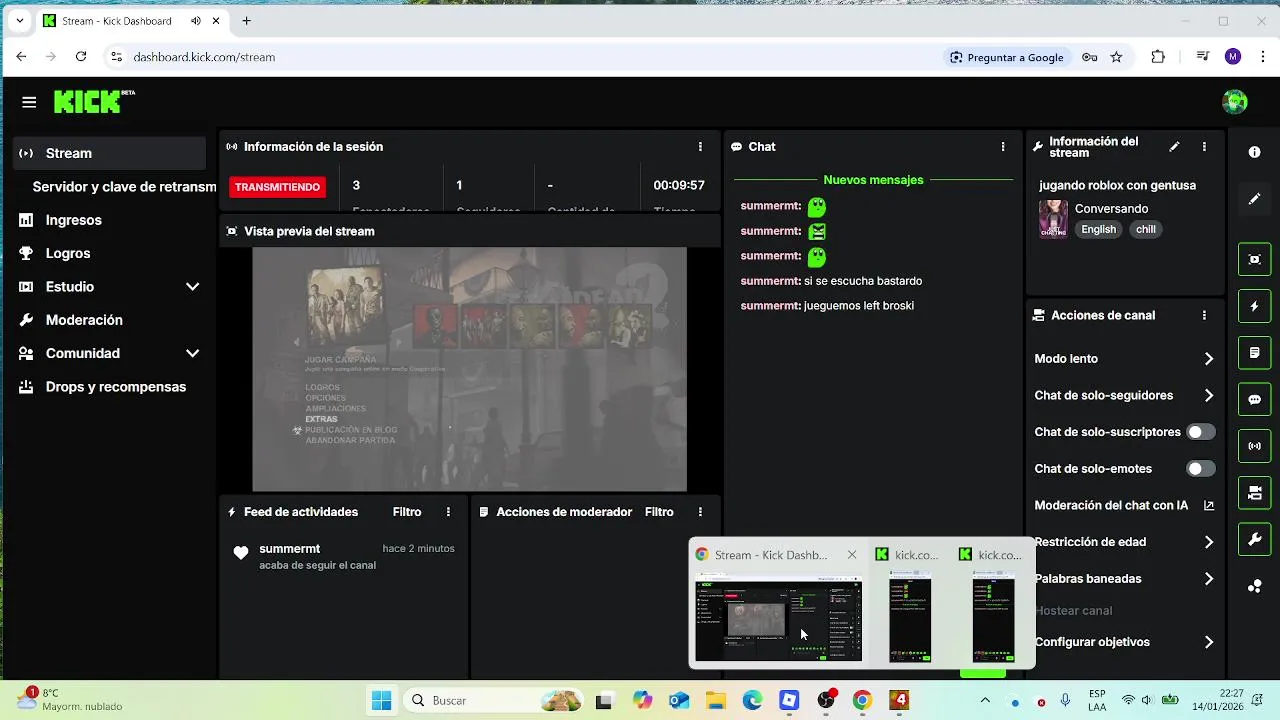Open Roblox from the taskbar

789,700
